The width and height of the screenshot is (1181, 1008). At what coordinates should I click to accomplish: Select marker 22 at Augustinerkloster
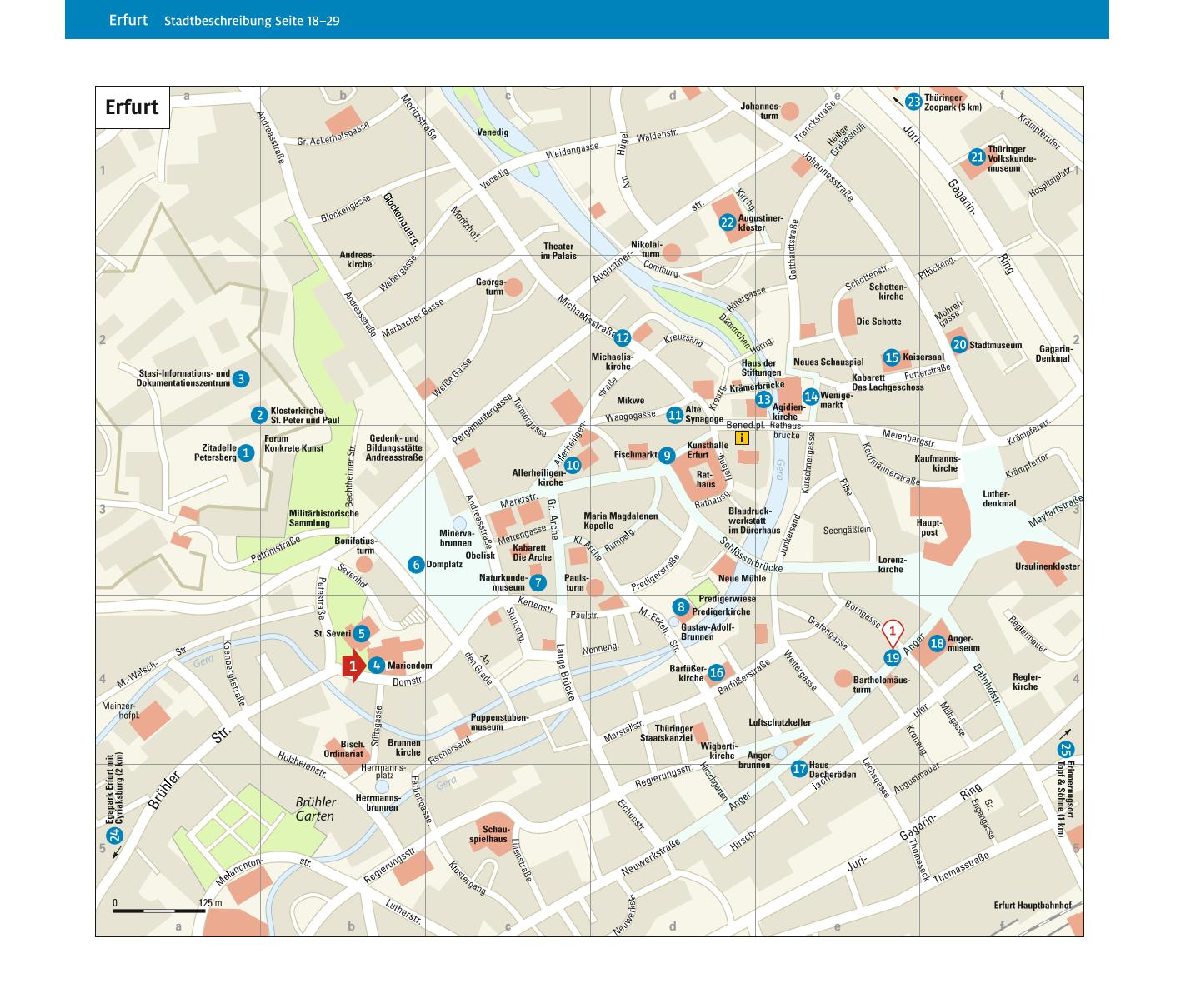click(728, 222)
